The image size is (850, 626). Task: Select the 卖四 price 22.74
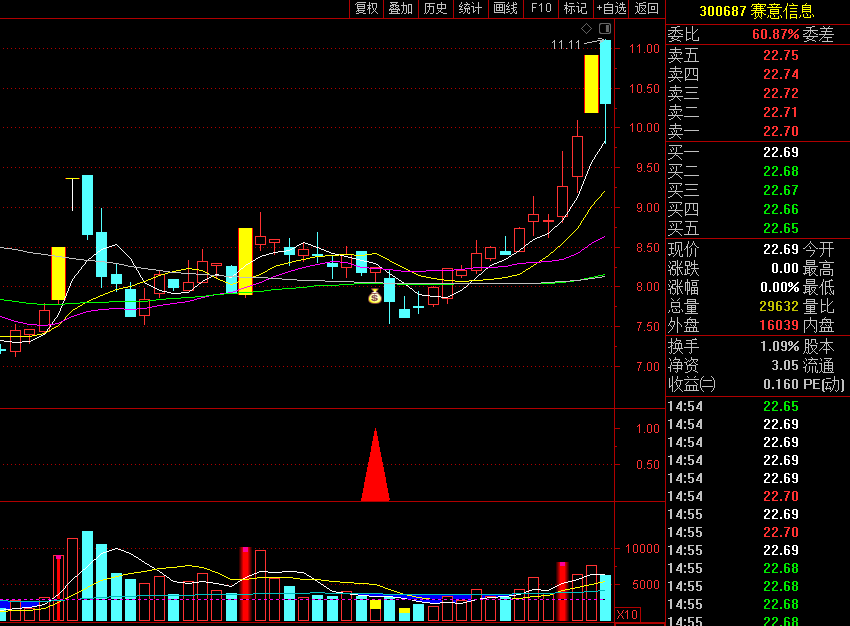[x=781, y=74]
